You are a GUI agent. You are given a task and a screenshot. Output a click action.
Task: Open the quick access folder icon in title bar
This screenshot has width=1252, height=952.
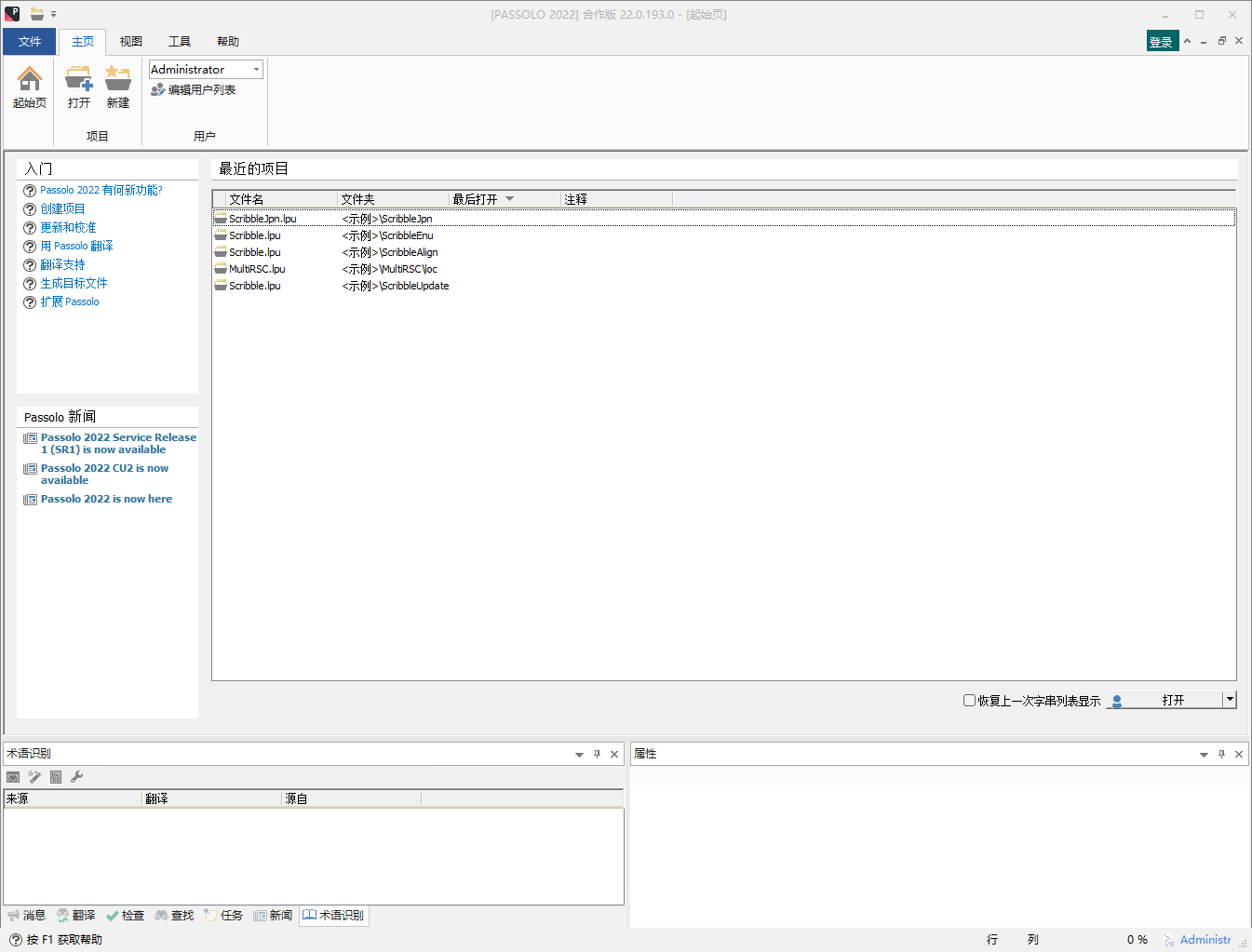pyautogui.click(x=36, y=14)
